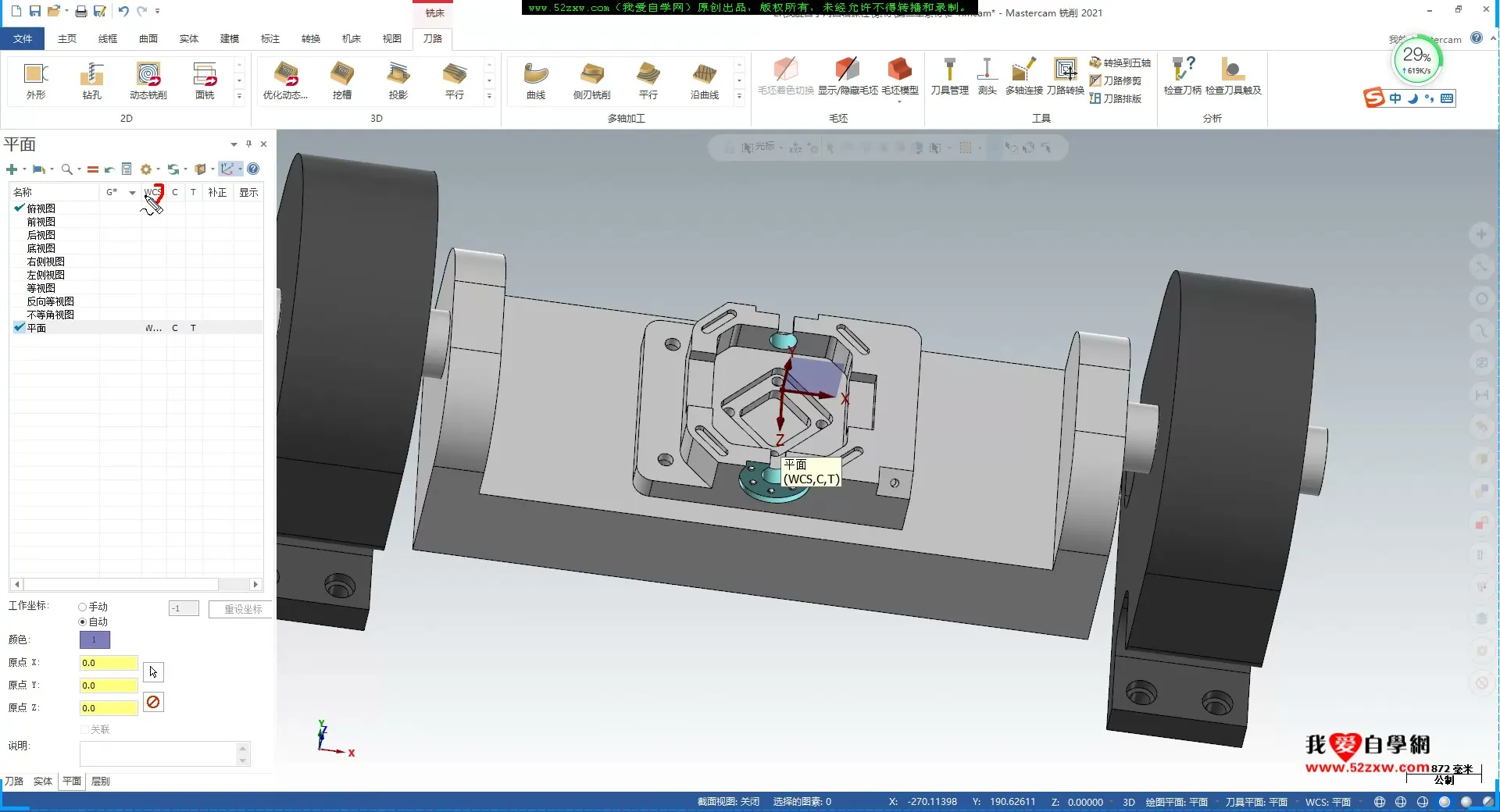The width and height of the screenshot is (1500, 812).
Task: Click the 毛坯模型 stock model icon
Action: tap(900, 76)
